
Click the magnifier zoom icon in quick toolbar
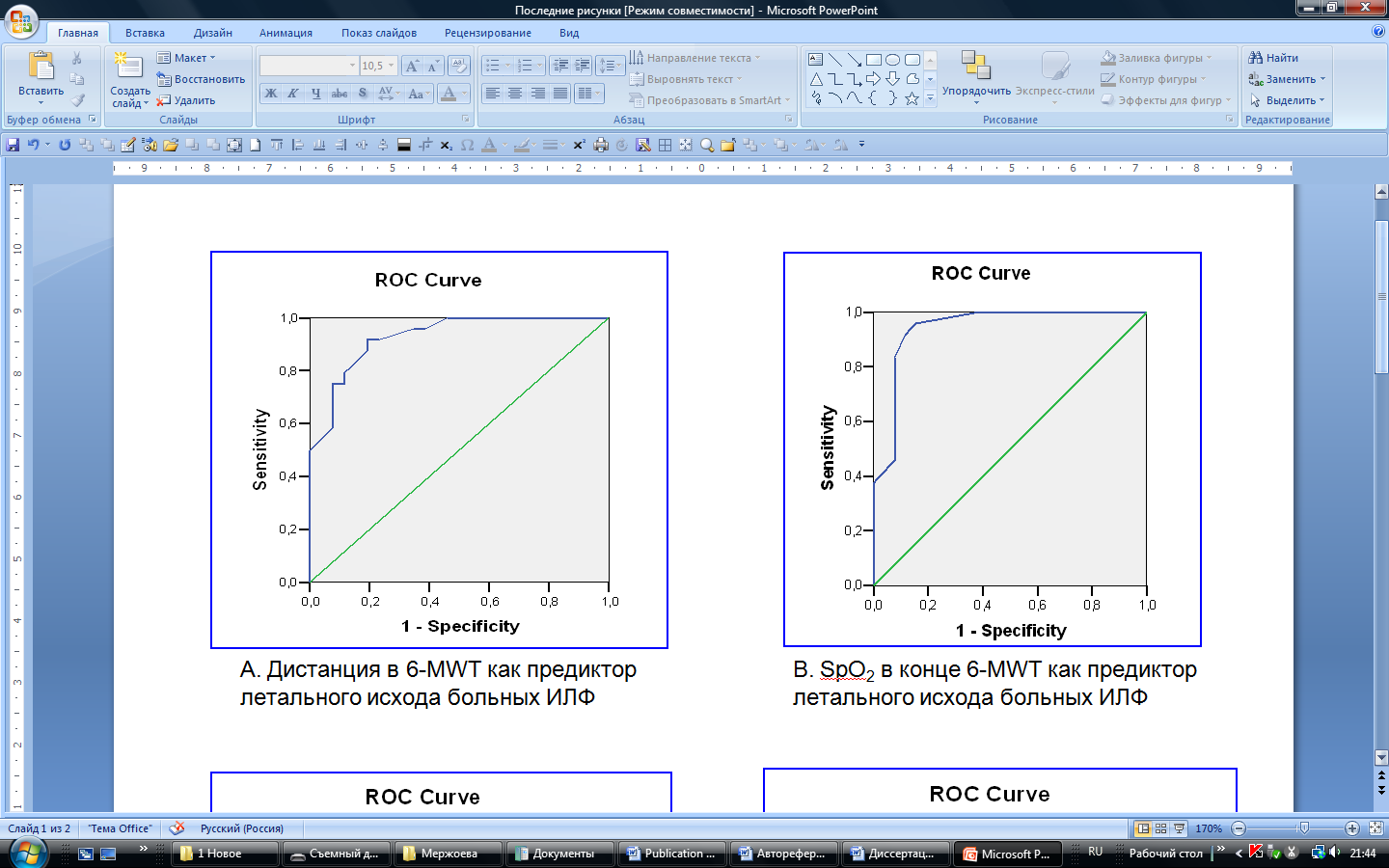[707, 145]
